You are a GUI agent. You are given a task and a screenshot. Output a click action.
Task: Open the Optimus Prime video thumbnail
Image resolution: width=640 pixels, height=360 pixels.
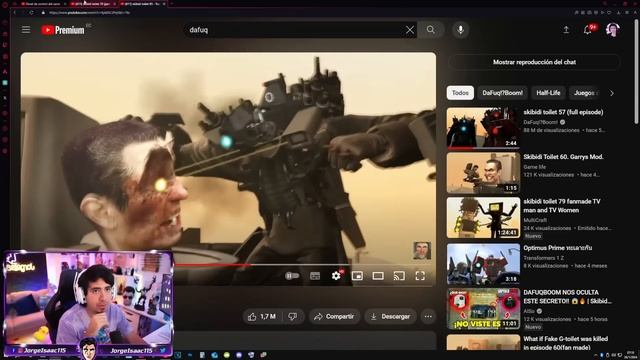click(483, 264)
